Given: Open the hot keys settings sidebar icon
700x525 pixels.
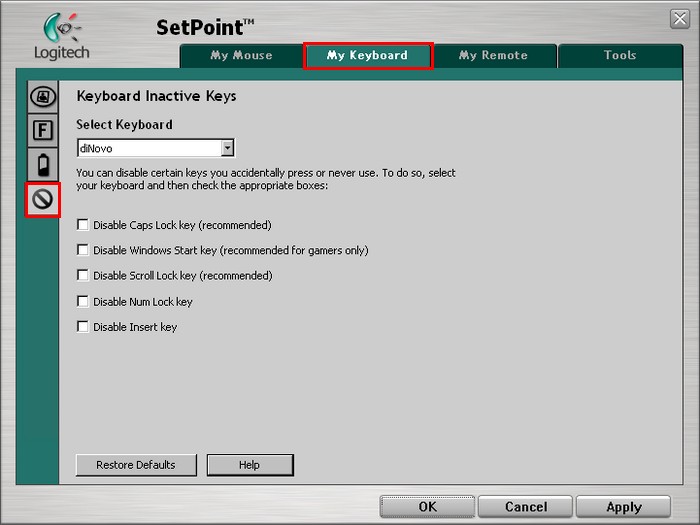Looking at the screenshot, I should [42, 97].
